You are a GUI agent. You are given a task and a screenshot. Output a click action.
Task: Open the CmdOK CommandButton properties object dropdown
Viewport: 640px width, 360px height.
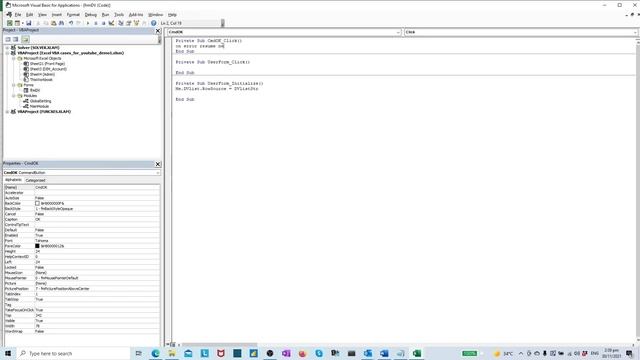(158, 173)
